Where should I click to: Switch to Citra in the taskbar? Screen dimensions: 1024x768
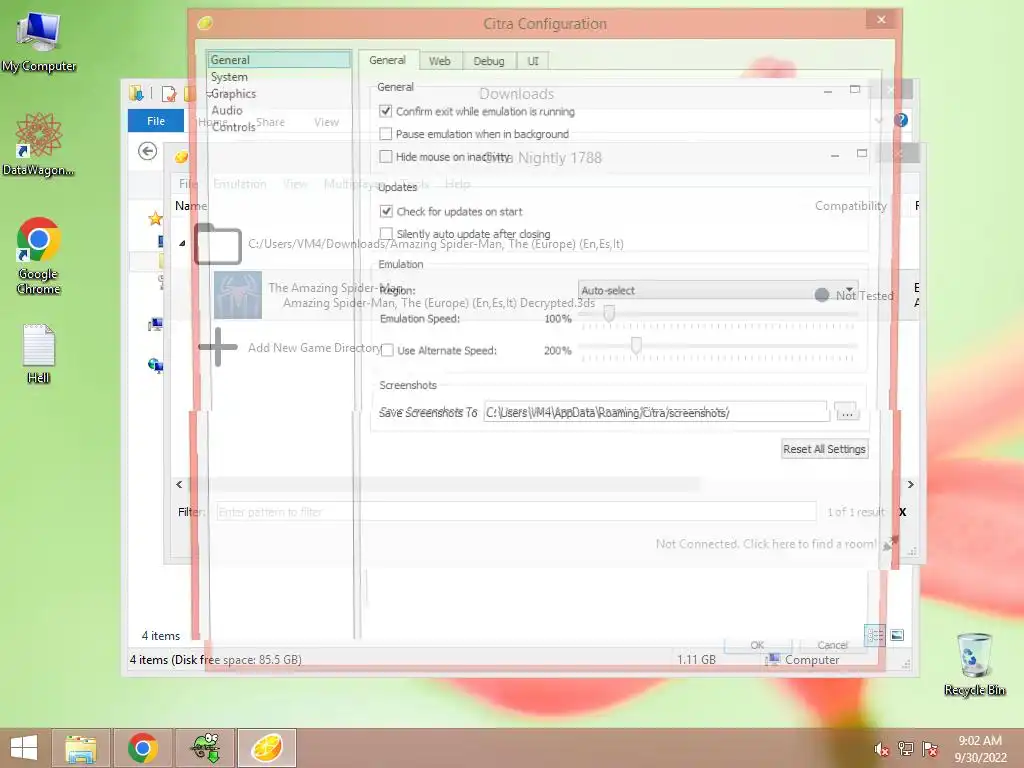[x=267, y=748]
